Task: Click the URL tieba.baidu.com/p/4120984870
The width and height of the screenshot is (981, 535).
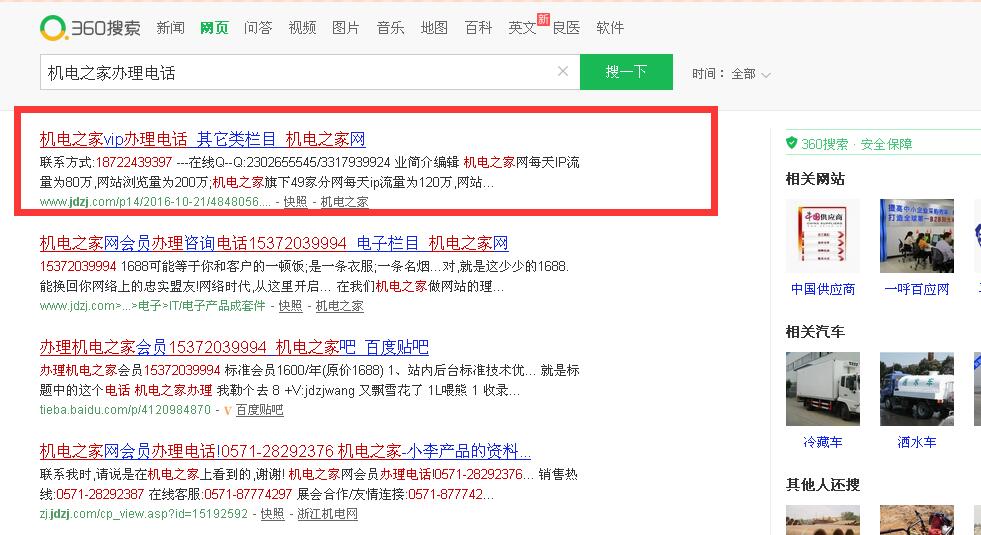Action: coord(125,410)
